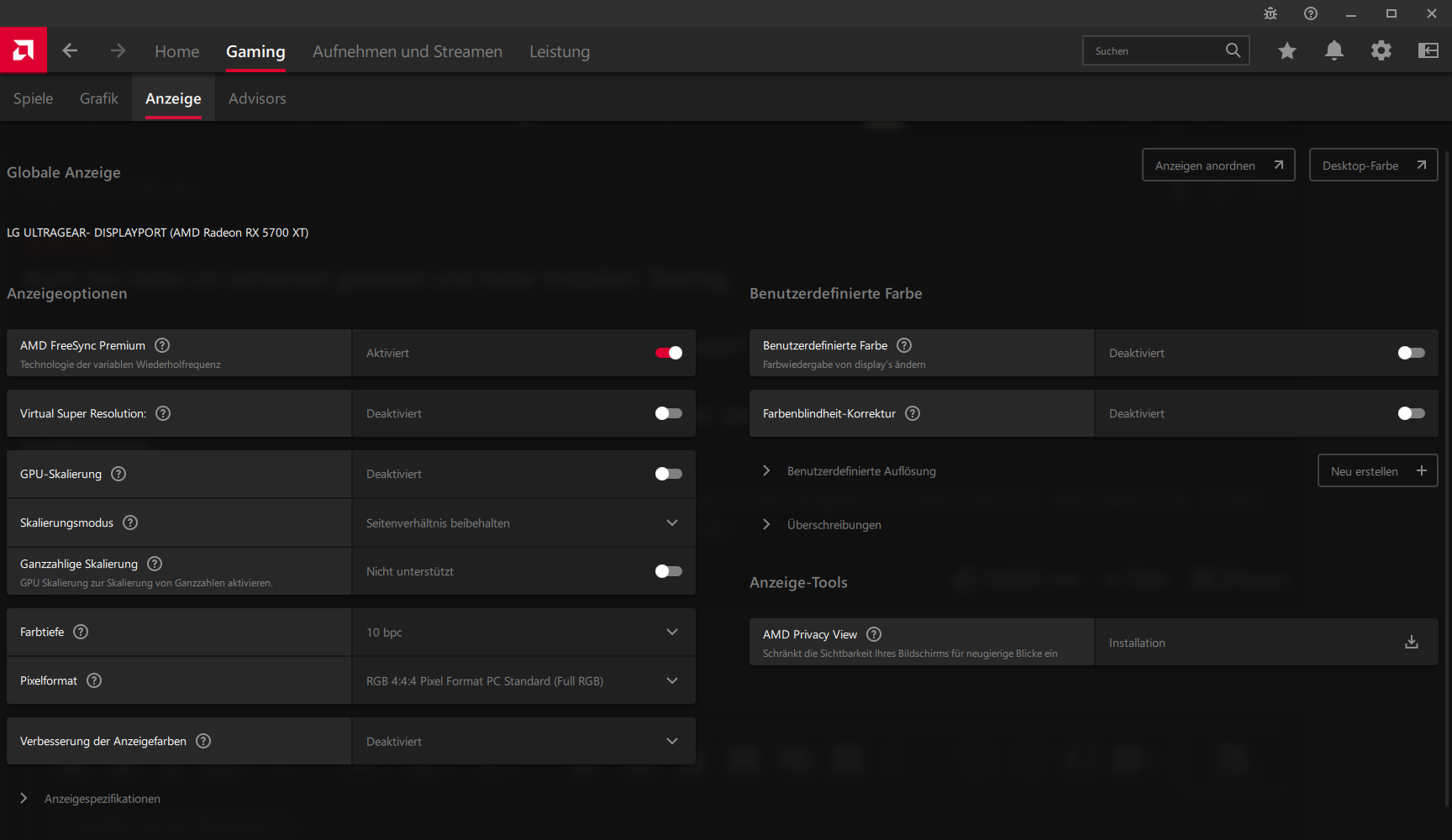
Task: Disable AMD FreeSync Premium toggle
Action: point(669,353)
